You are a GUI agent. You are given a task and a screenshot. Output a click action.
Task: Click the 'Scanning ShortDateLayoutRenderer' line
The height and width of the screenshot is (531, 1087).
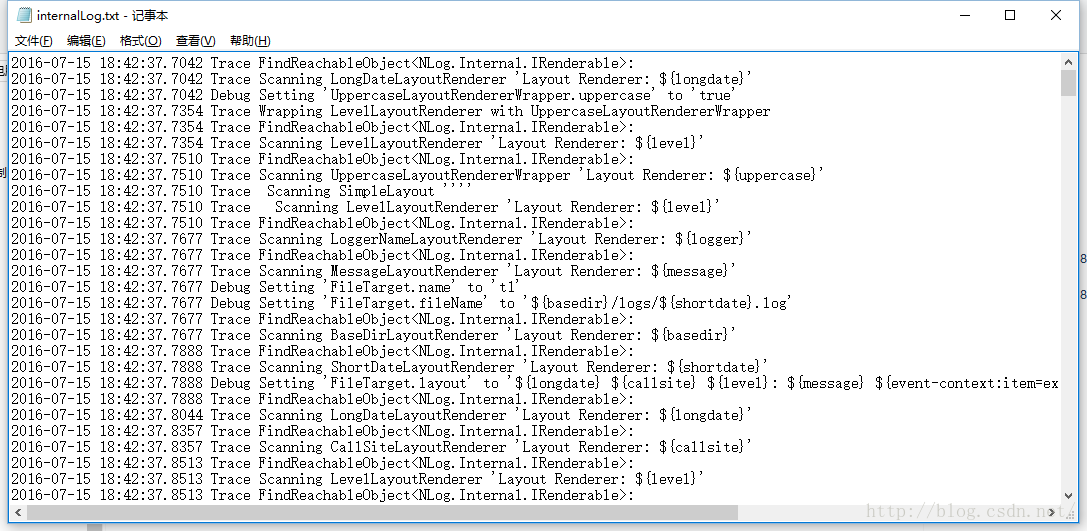pyautogui.click(x=390, y=366)
